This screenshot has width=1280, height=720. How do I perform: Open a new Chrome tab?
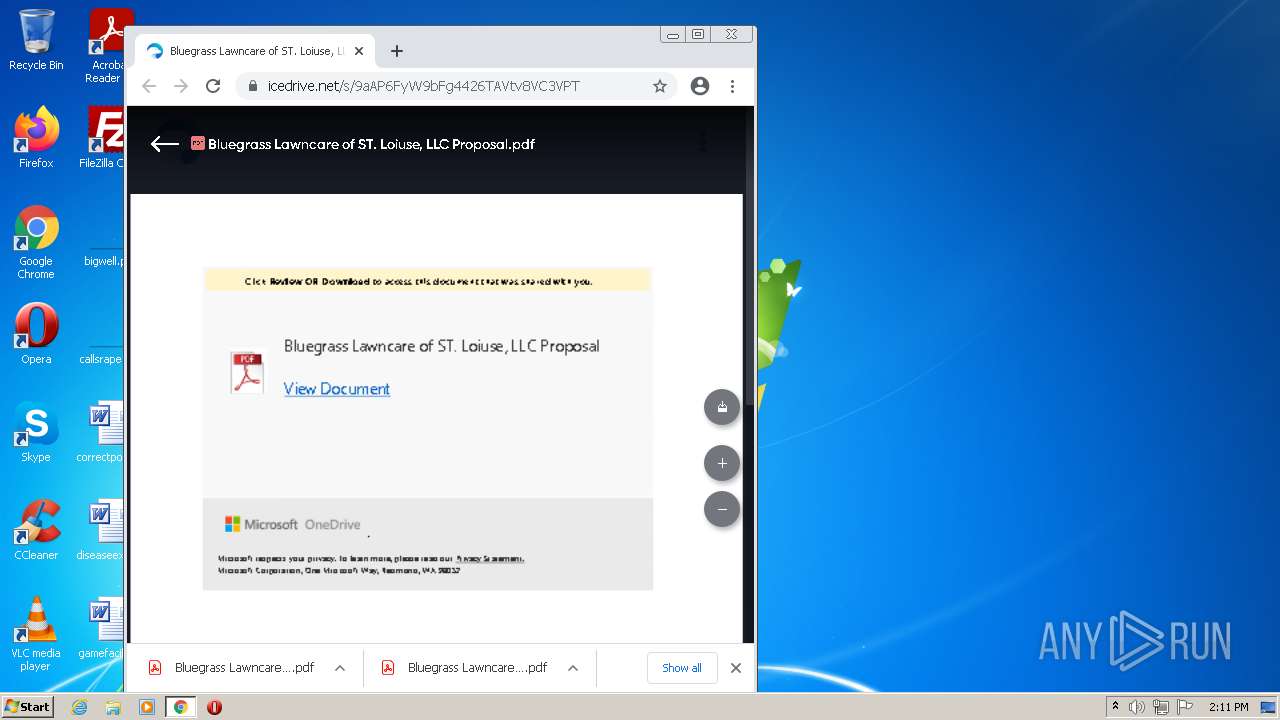pyautogui.click(x=397, y=51)
